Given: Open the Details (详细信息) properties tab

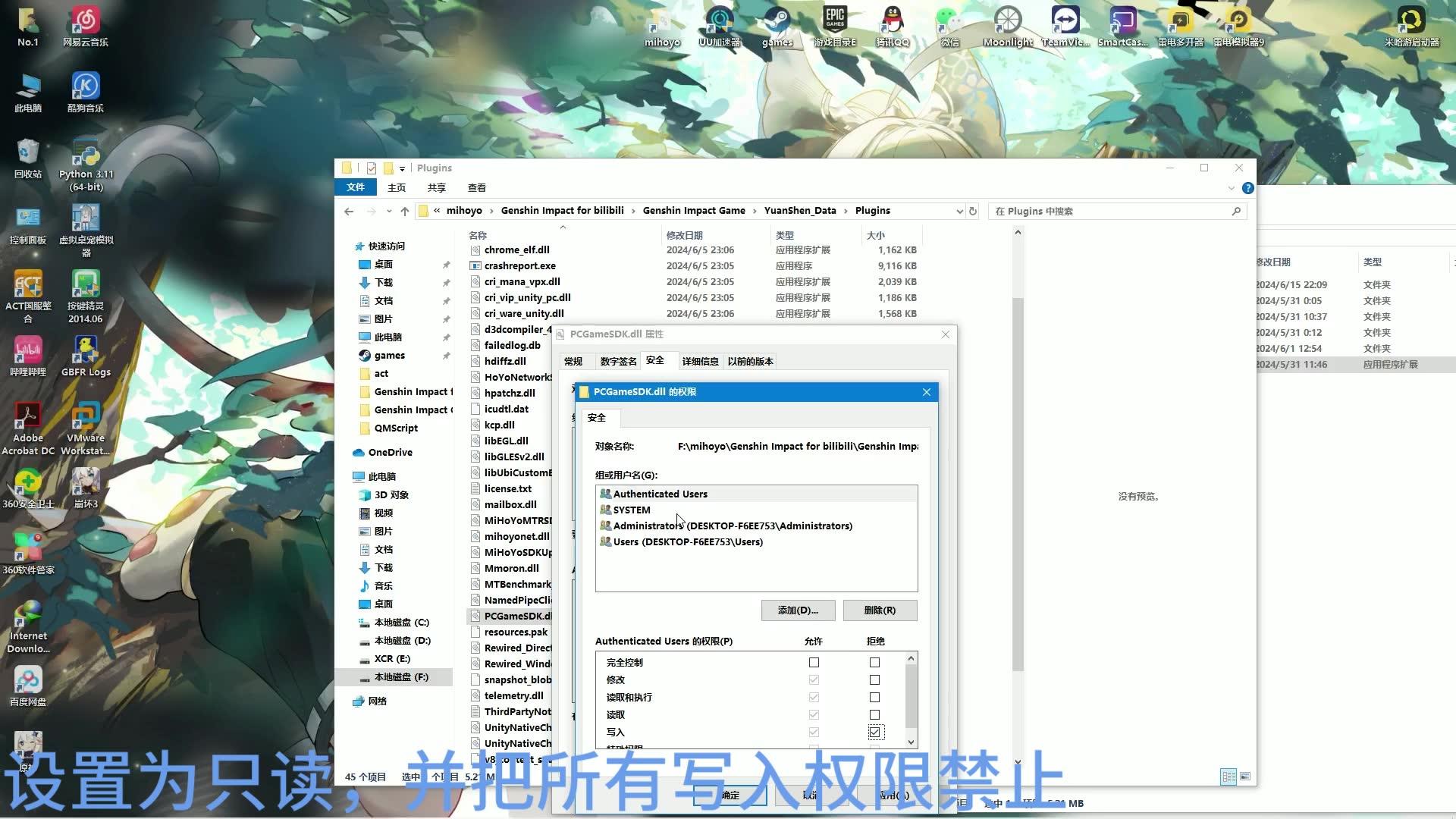Looking at the screenshot, I should (700, 362).
